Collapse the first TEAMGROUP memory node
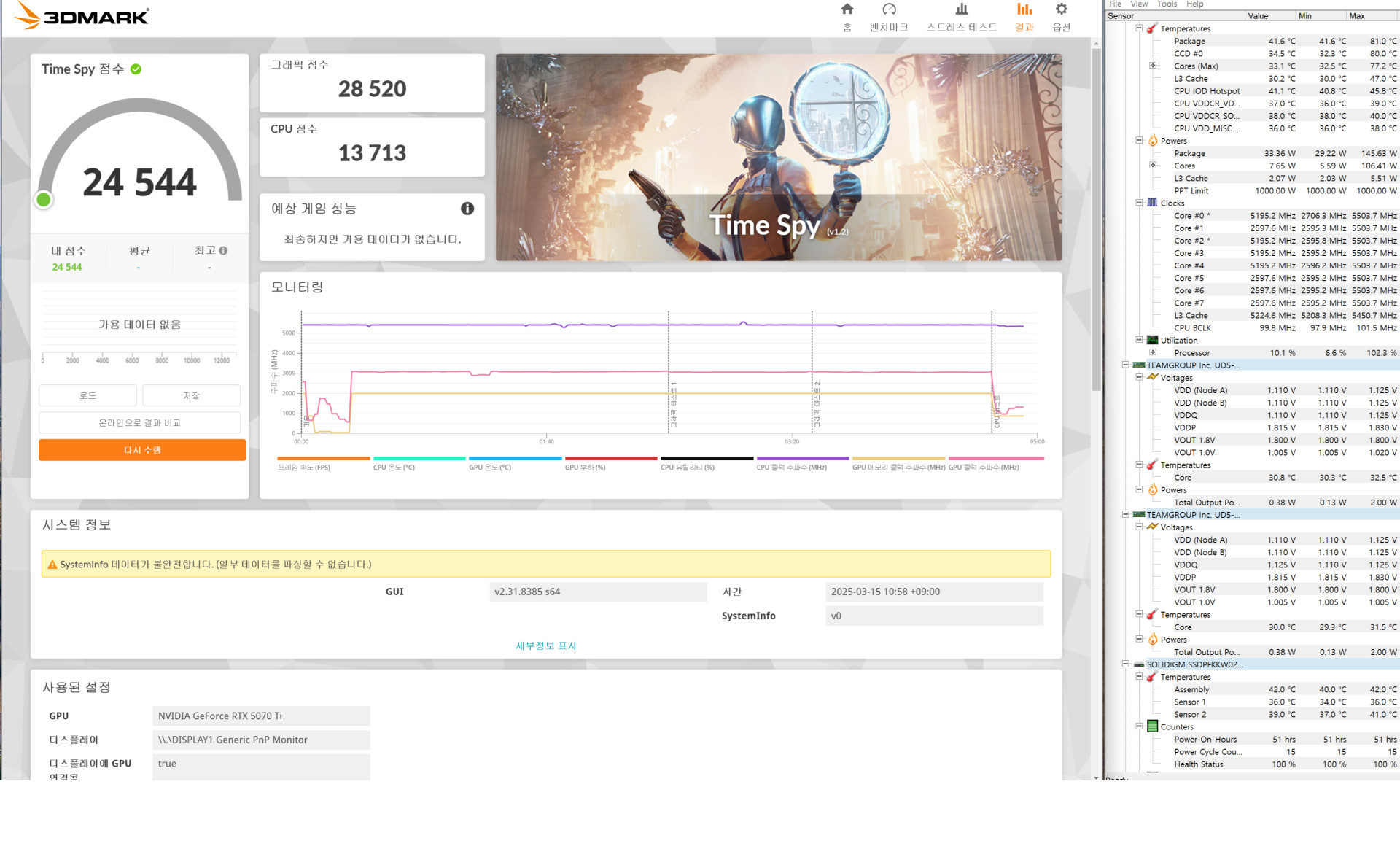The width and height of the screenshot is (1400, 849). click(x=1126, y=365)
